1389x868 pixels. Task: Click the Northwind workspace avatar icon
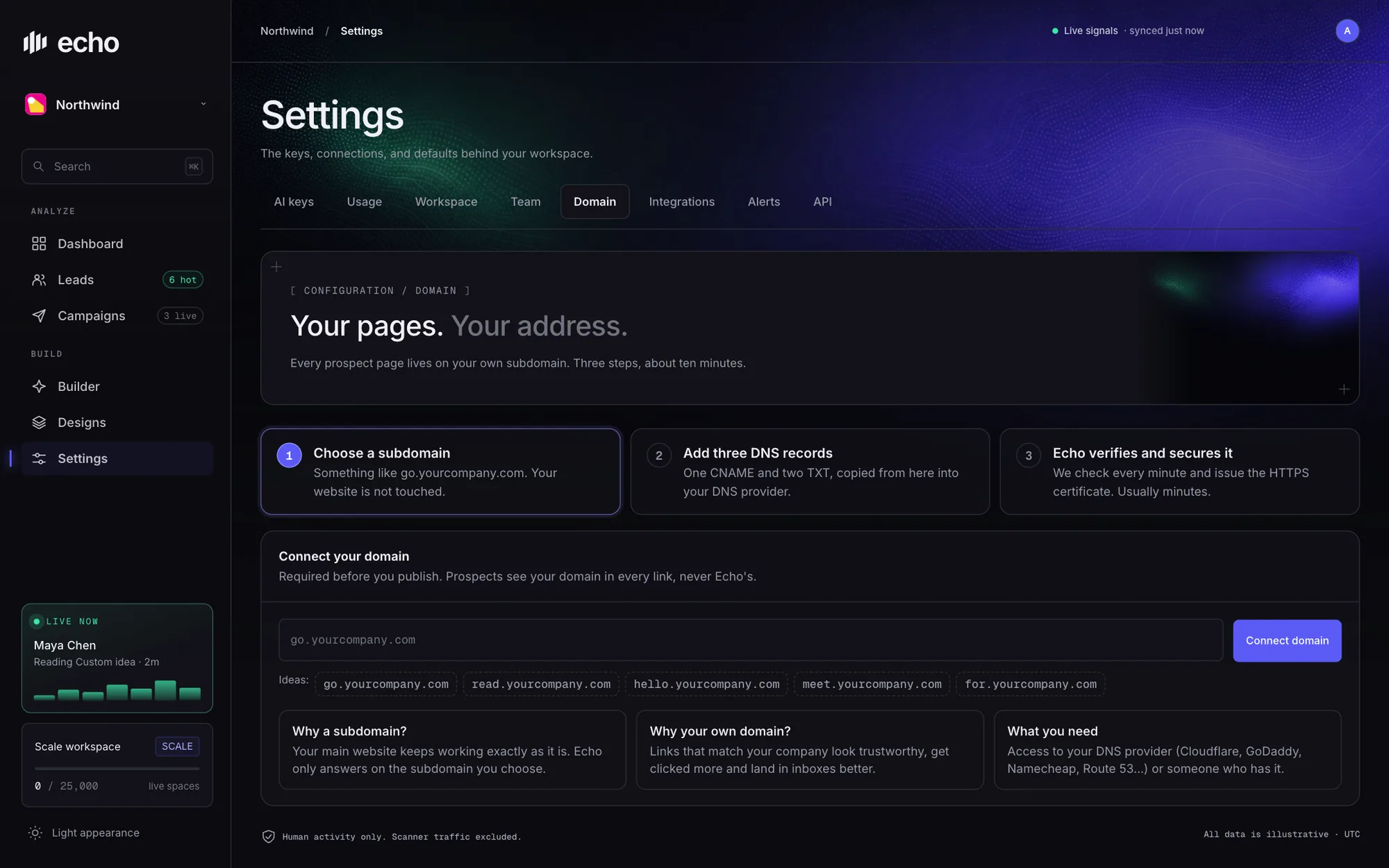coord(35,104)
